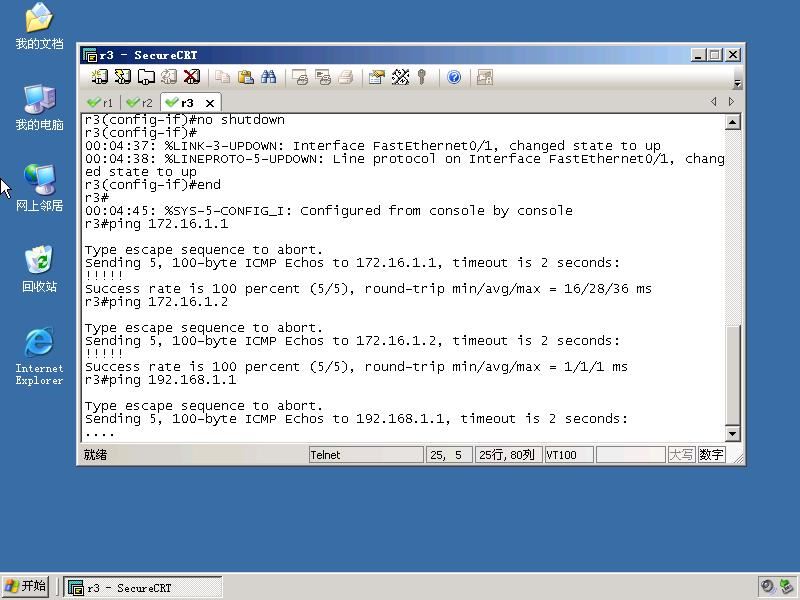Open the 开始 Start button
The height and width of the screenshot is (600, 800).
click(x=26, y=586)
